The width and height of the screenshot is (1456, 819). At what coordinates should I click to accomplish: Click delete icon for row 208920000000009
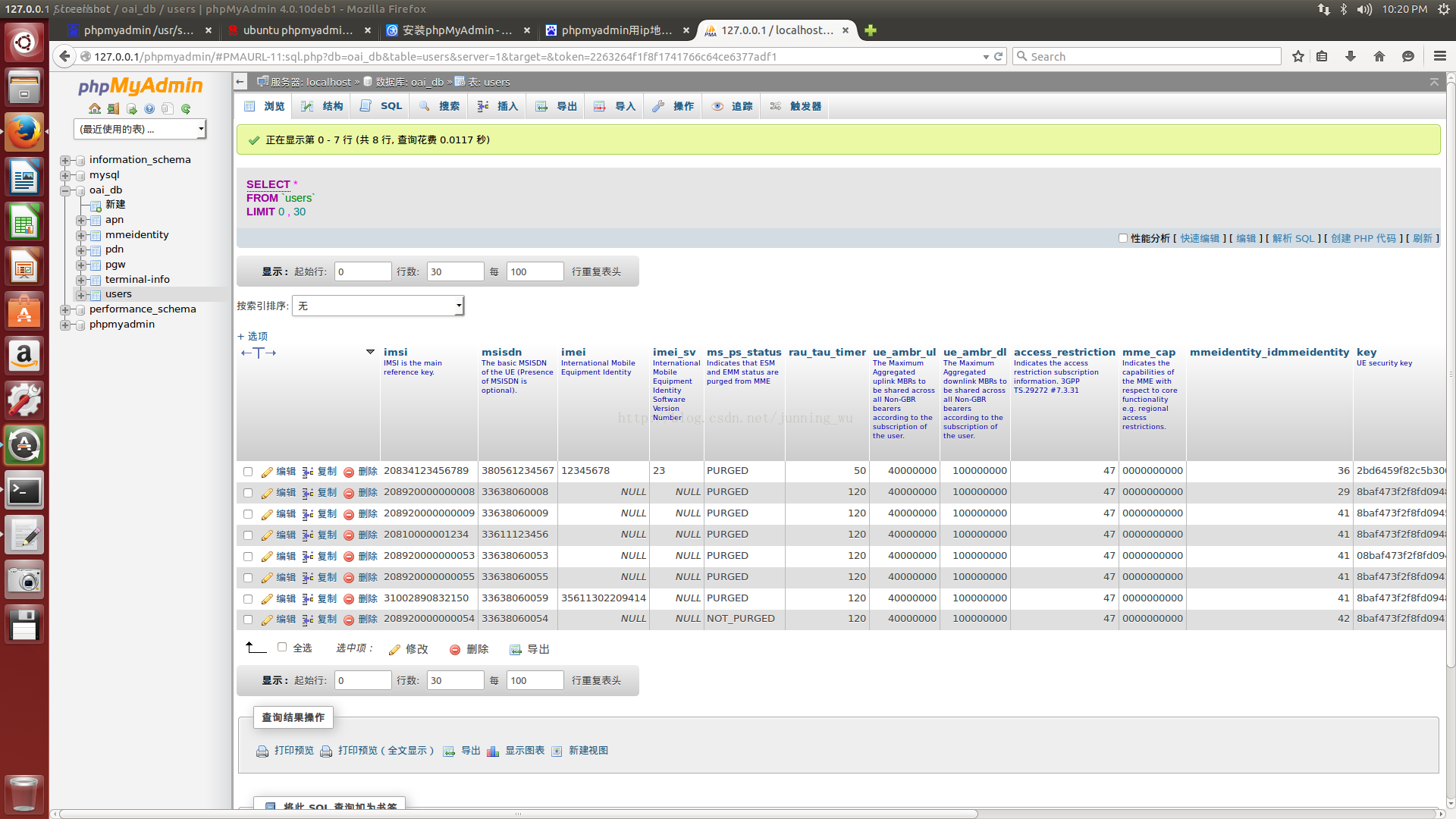click(349, 514)
